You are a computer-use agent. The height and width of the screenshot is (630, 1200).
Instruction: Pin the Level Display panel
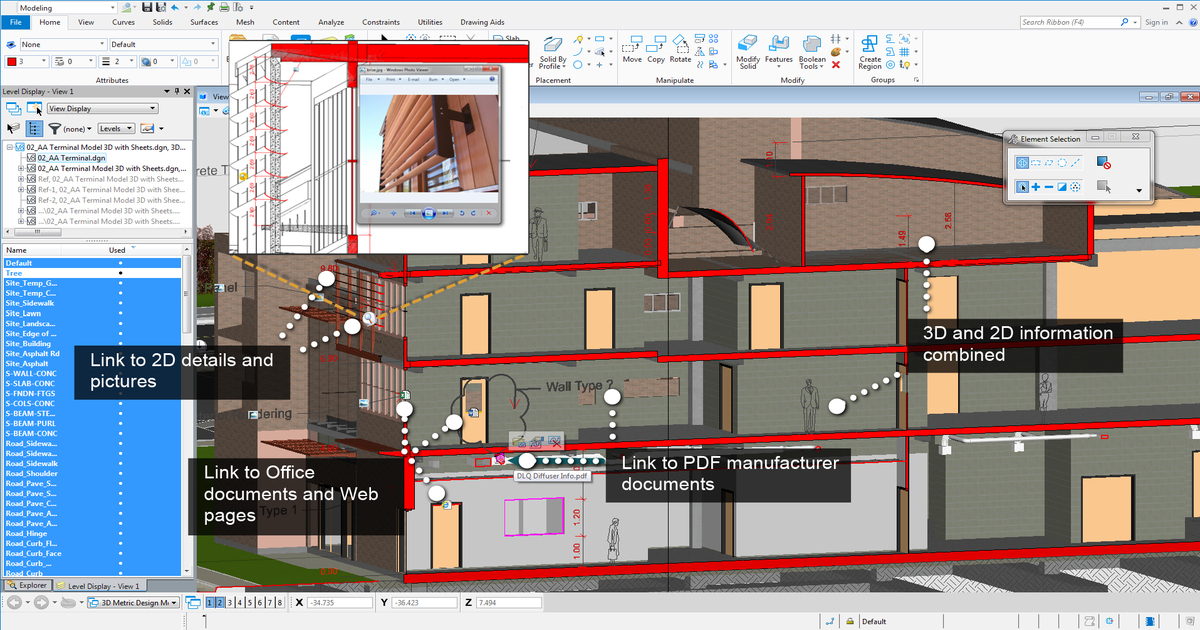[176, 91]
